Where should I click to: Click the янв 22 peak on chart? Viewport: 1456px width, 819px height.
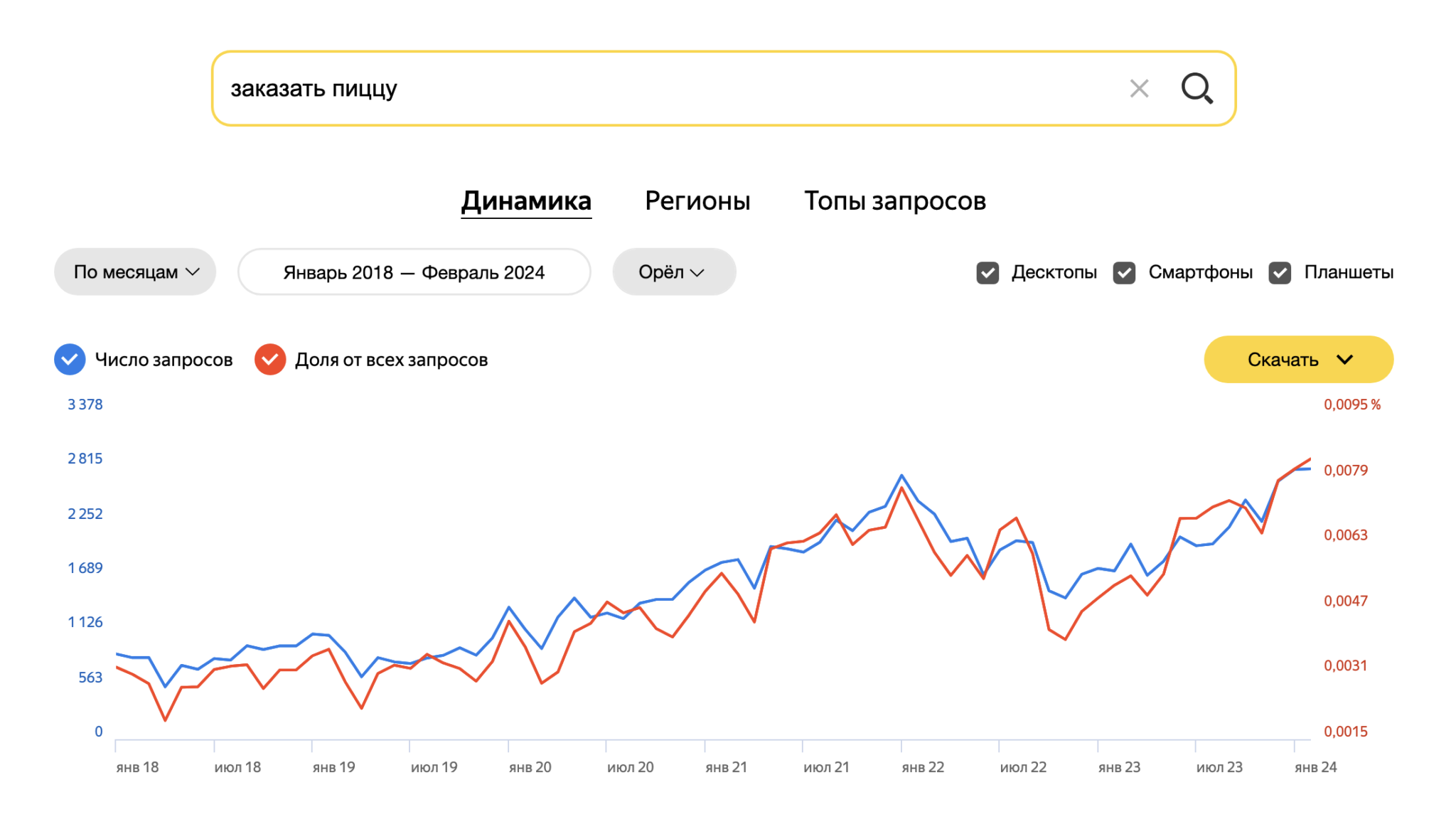(x=901, y=476)
